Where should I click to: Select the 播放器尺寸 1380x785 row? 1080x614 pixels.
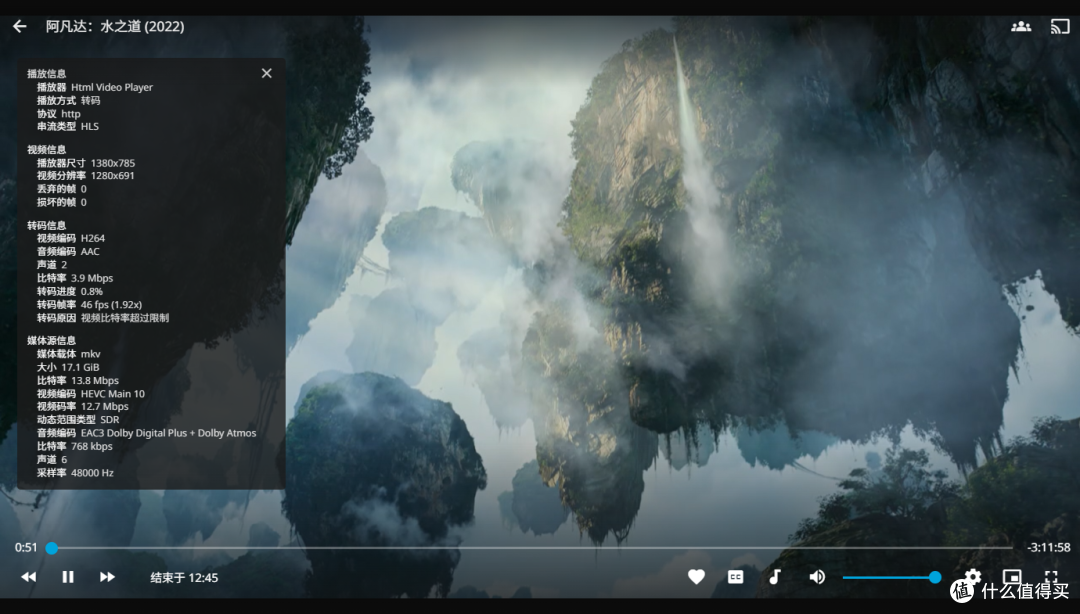pos(86,163)
